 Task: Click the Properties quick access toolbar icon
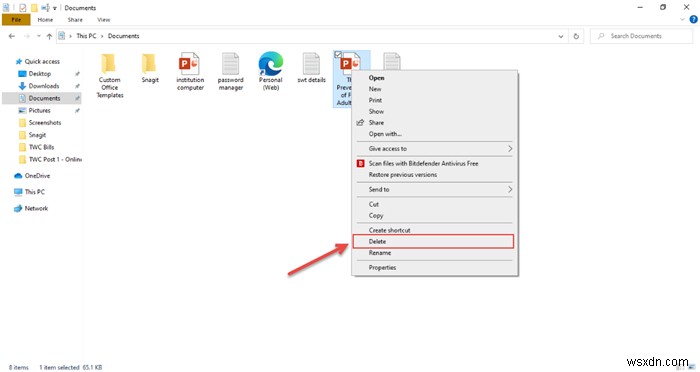(x=22, y=8)
